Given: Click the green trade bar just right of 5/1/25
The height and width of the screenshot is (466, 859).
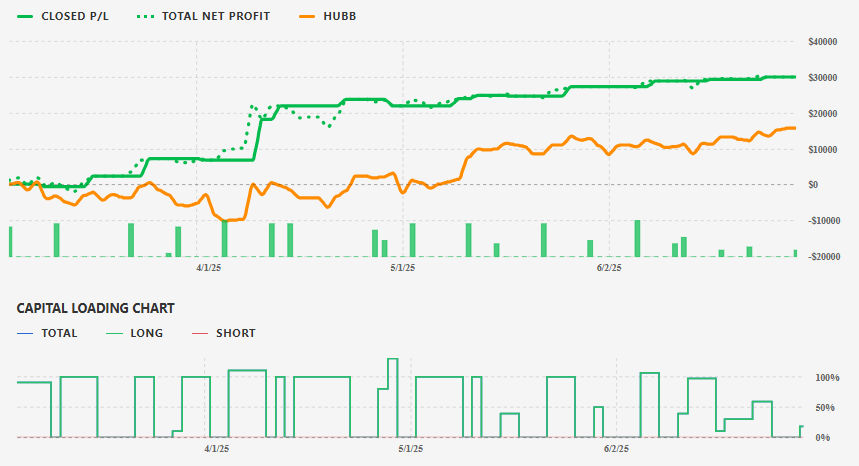Looking at the screenshot, I should click(x=413, y=240).
